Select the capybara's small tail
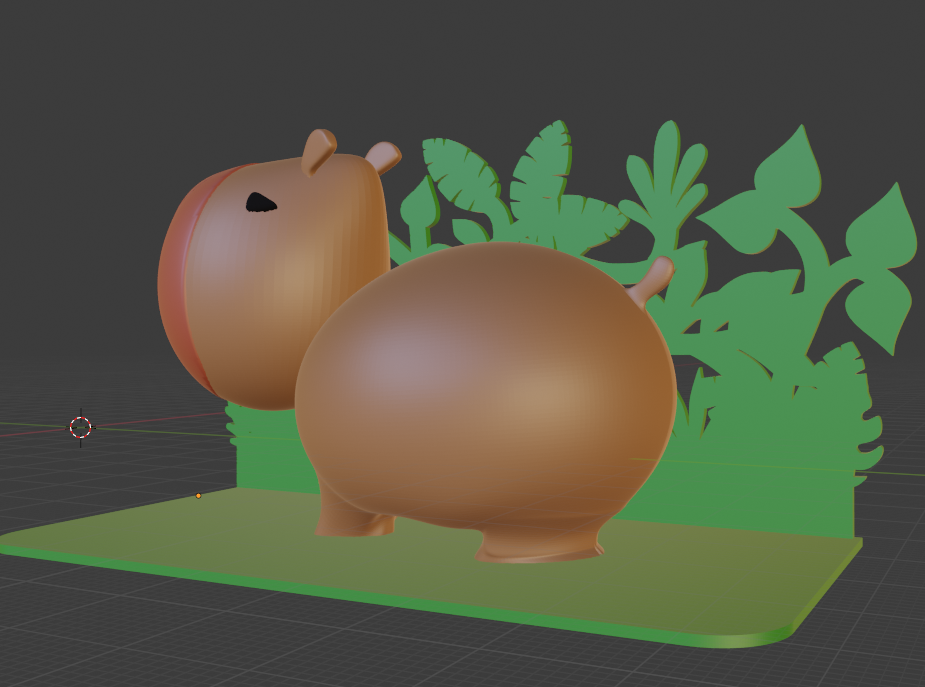 click(x=652, y=280)
